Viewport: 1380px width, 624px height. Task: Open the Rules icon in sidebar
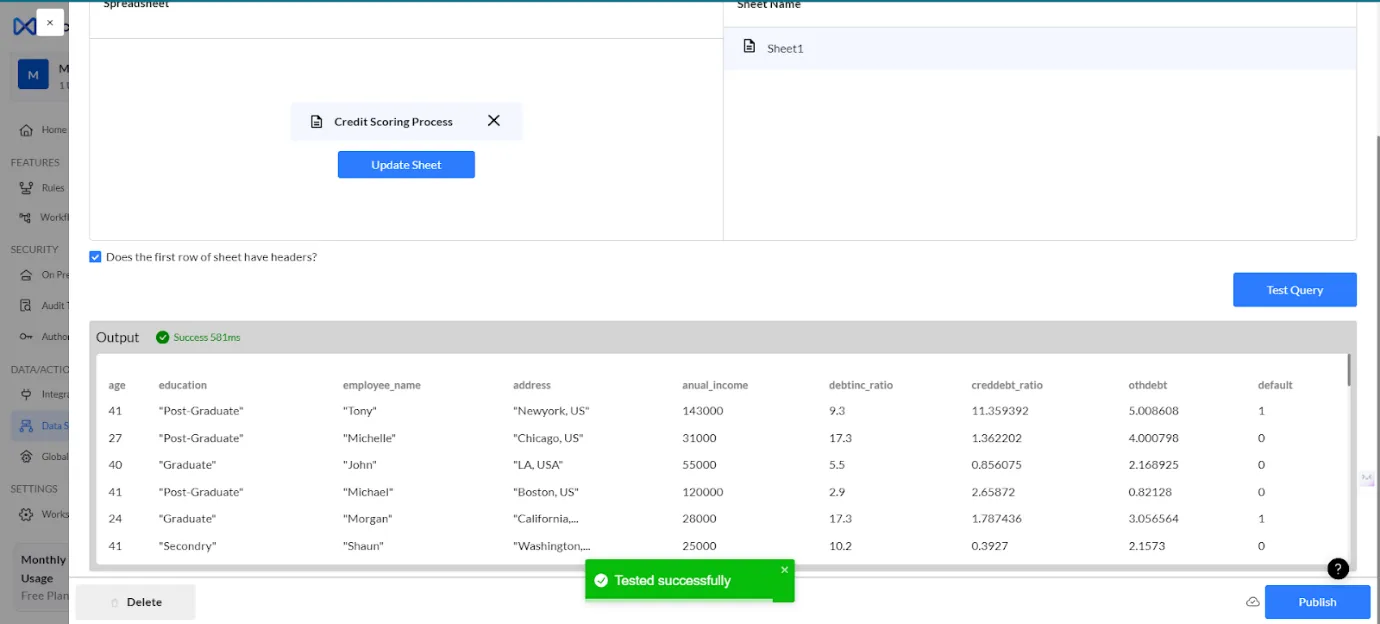(x=27, y=188)
